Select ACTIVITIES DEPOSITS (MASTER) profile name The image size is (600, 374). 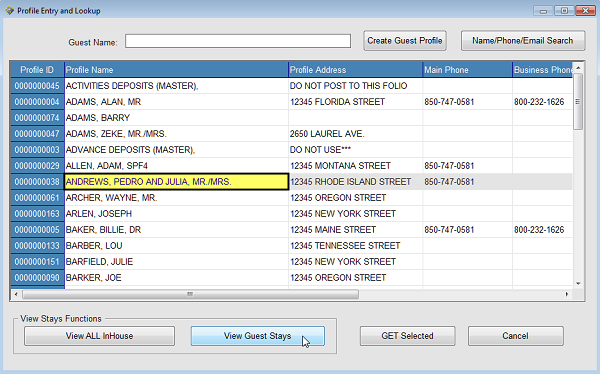(176, 86)
